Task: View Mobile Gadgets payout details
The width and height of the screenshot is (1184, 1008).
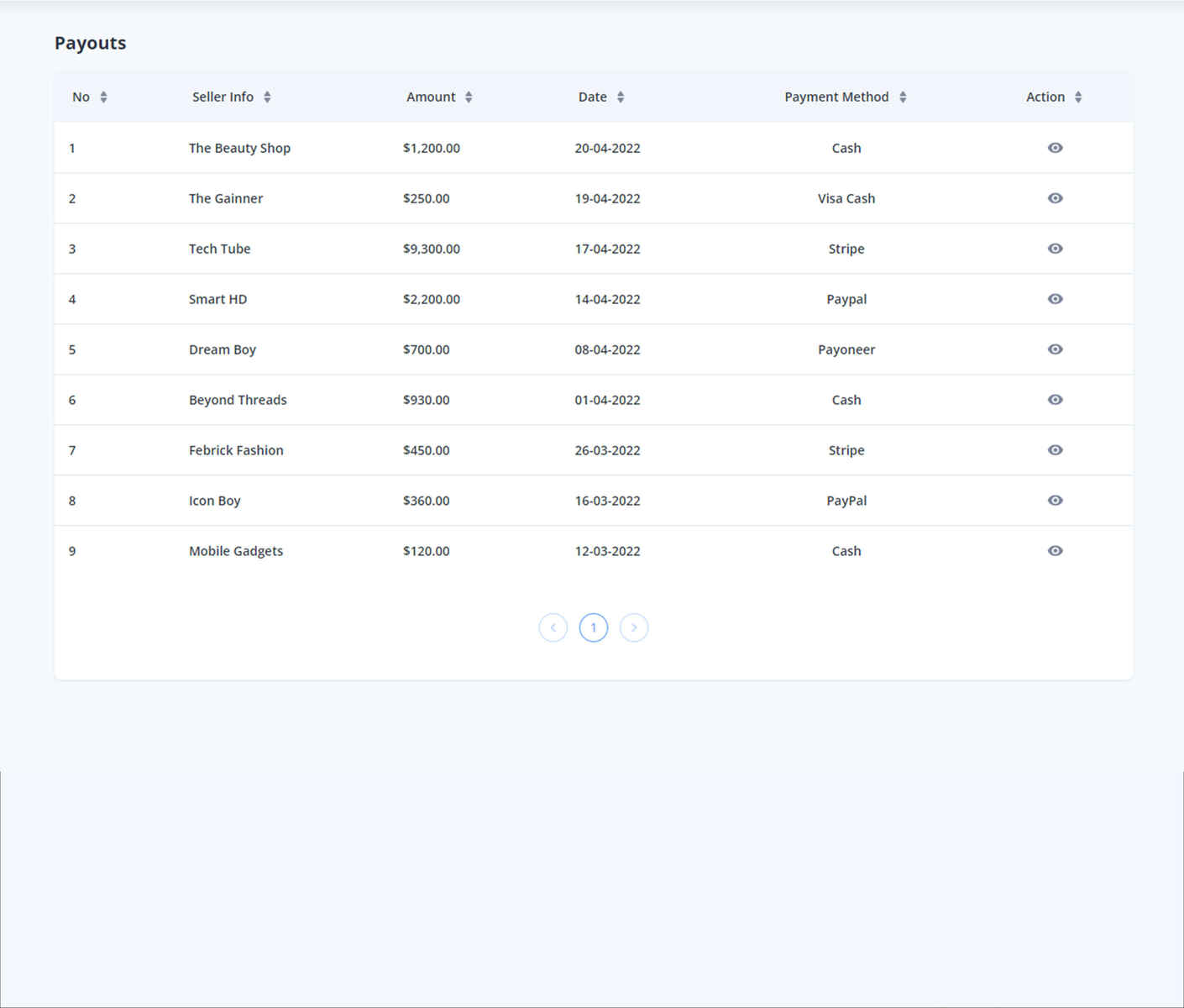Action: 1055,551
